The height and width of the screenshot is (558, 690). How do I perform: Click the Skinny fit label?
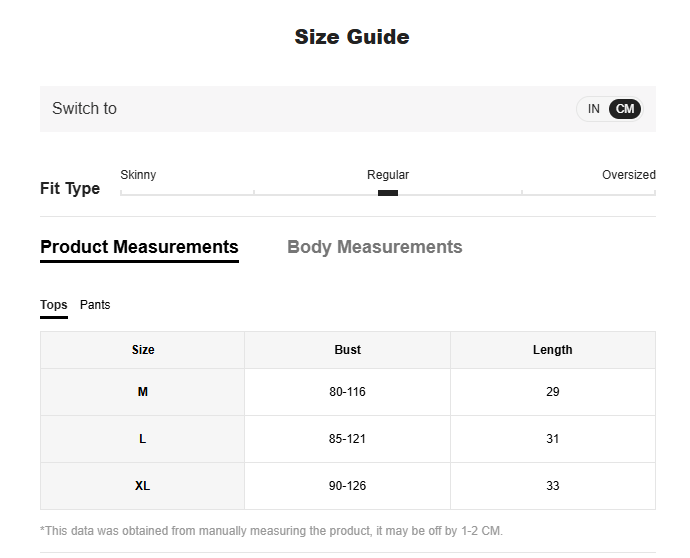coord(138,175)
